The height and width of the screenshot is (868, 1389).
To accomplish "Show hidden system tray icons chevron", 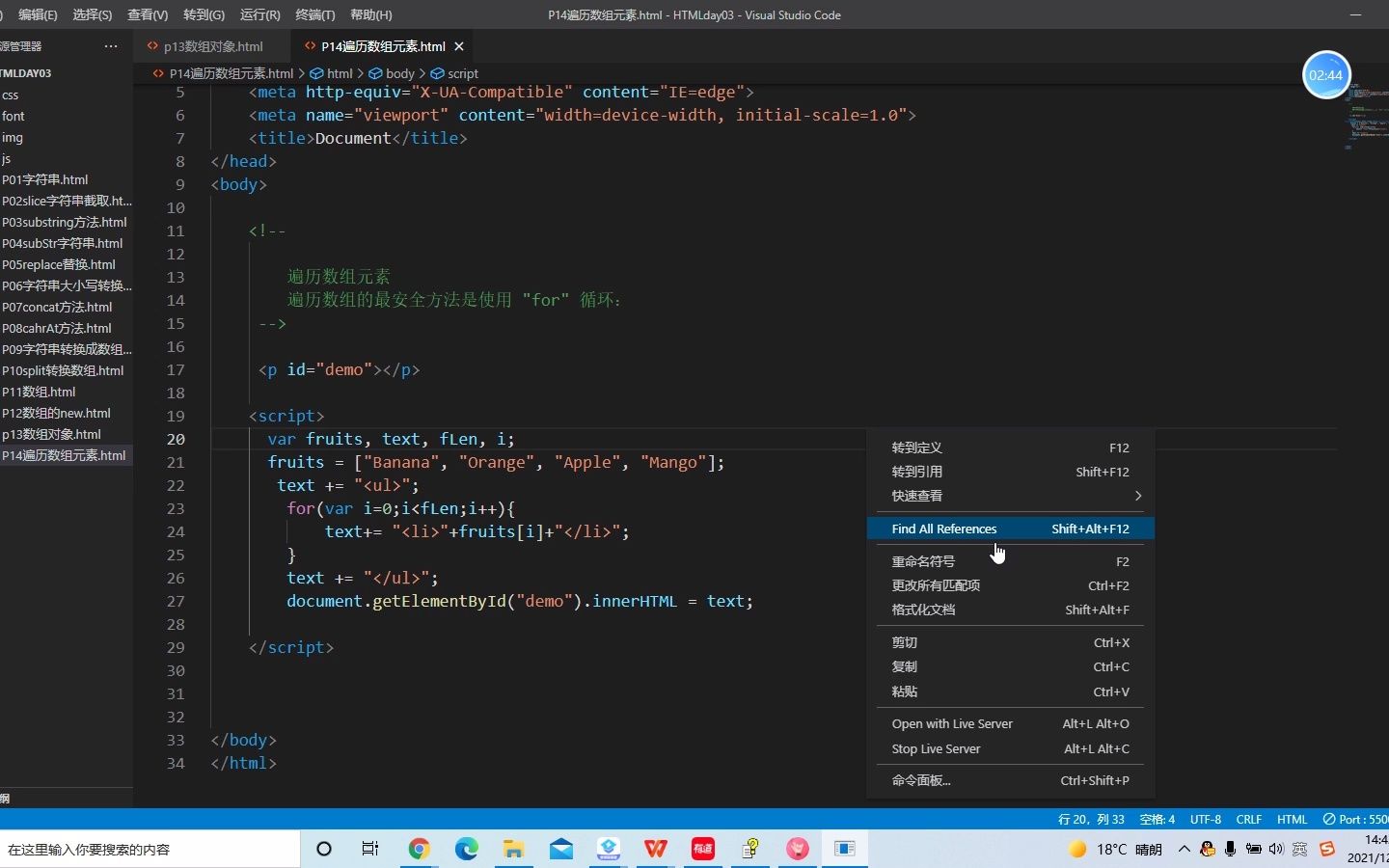I will click(x=1185, y=849).
